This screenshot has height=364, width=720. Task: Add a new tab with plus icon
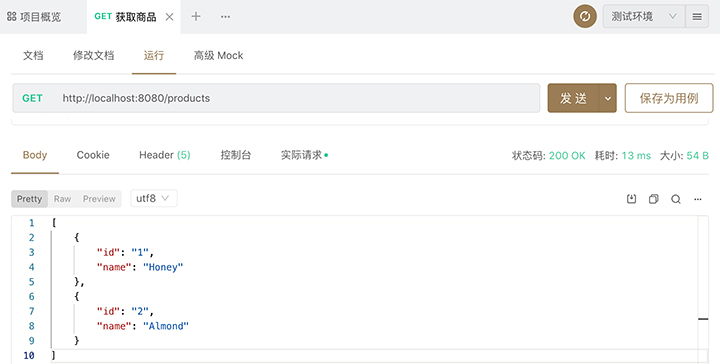(x=196, y=17)
